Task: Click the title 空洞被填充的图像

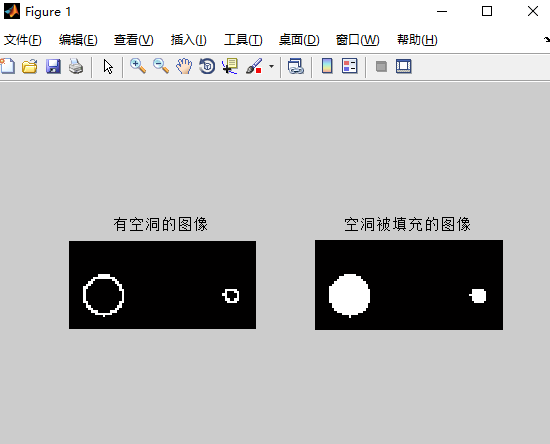Action: point(407,224)
